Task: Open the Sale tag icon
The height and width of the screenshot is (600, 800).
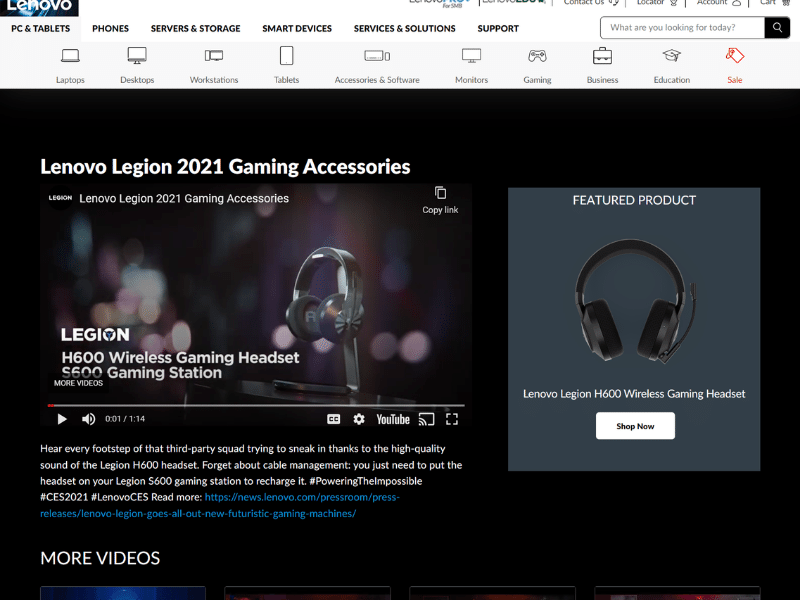Action: click(x=734, y=56)
